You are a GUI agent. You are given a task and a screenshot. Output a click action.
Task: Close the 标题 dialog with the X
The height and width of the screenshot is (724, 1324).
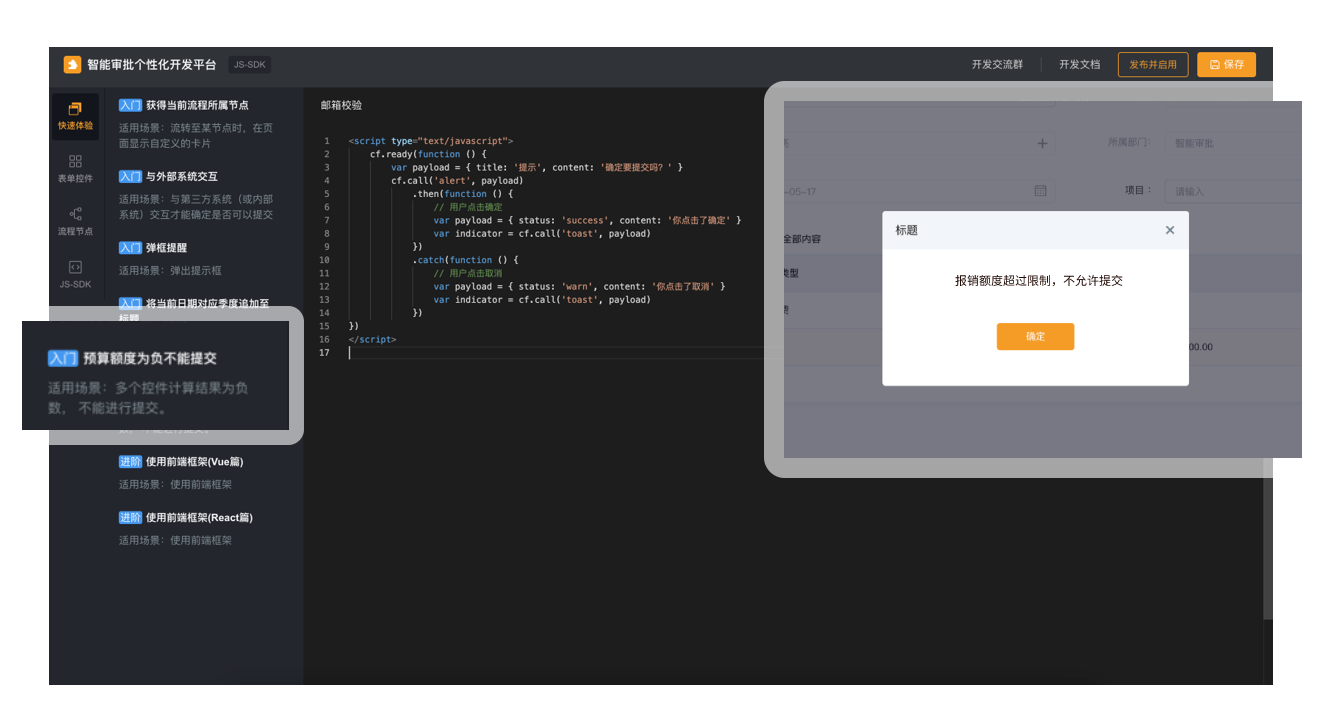1170,230
